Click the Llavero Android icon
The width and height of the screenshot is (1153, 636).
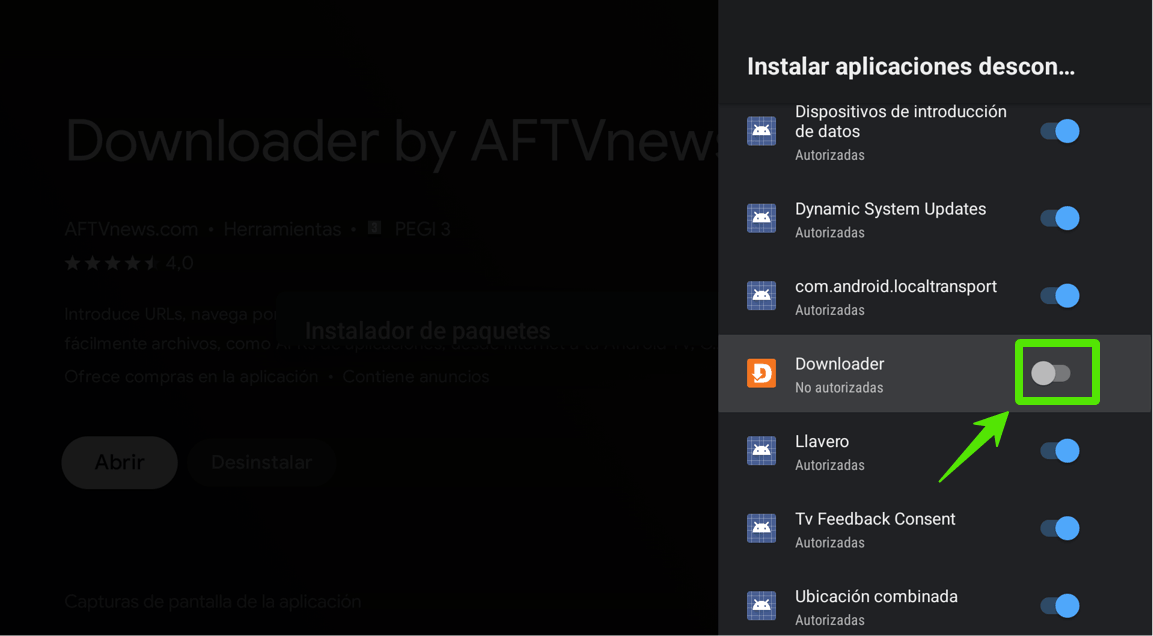tap(761, 451)
